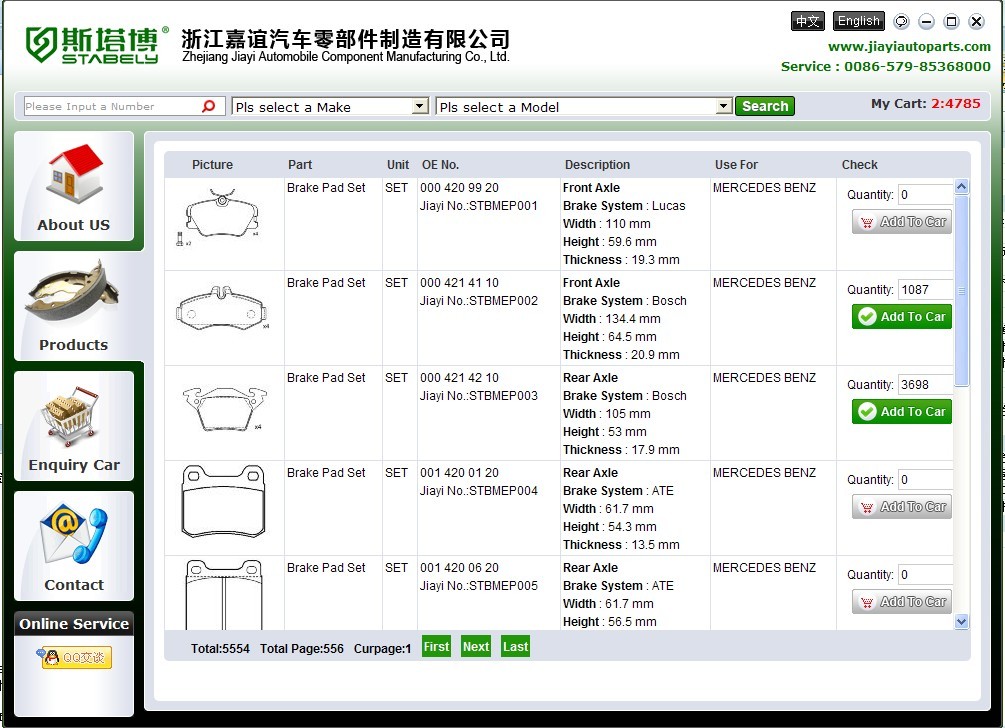Viewport: 1005px width, 728px height.
Task: Click Total:5554 text
Action: [220, 649]
